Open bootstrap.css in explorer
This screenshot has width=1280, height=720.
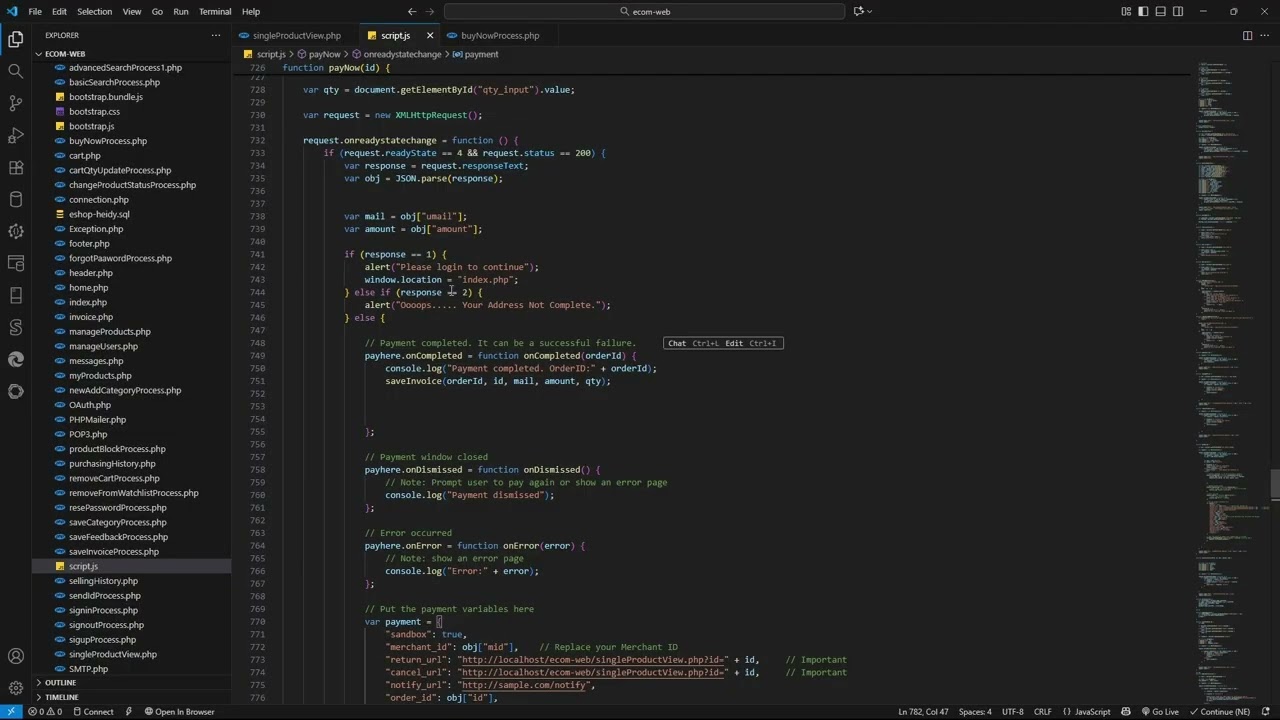pos(94,112)
